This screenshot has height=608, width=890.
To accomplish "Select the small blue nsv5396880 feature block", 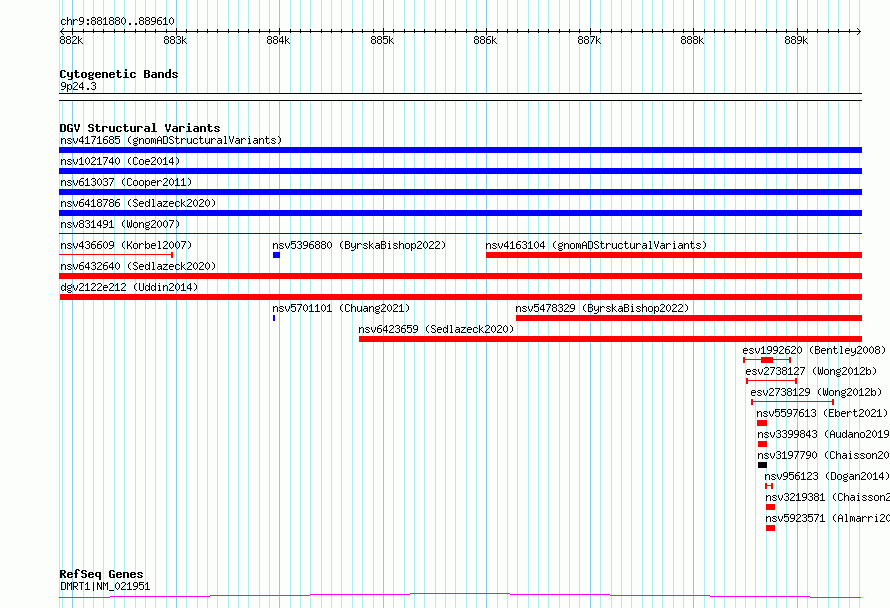I will click(x=276, y=255).
